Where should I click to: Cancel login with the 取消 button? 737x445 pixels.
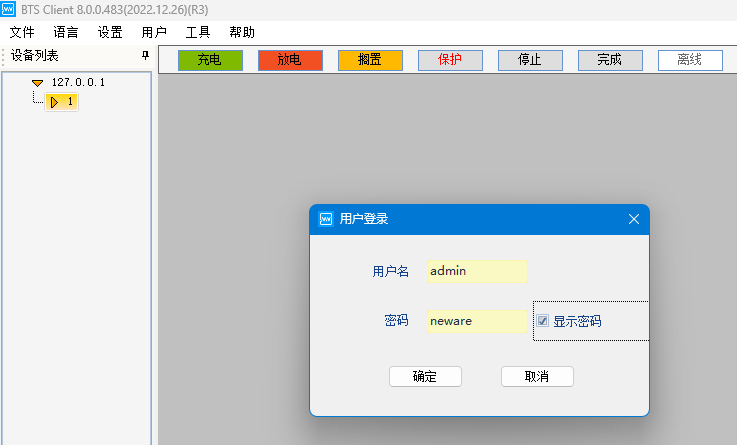(x=537, y=376)
